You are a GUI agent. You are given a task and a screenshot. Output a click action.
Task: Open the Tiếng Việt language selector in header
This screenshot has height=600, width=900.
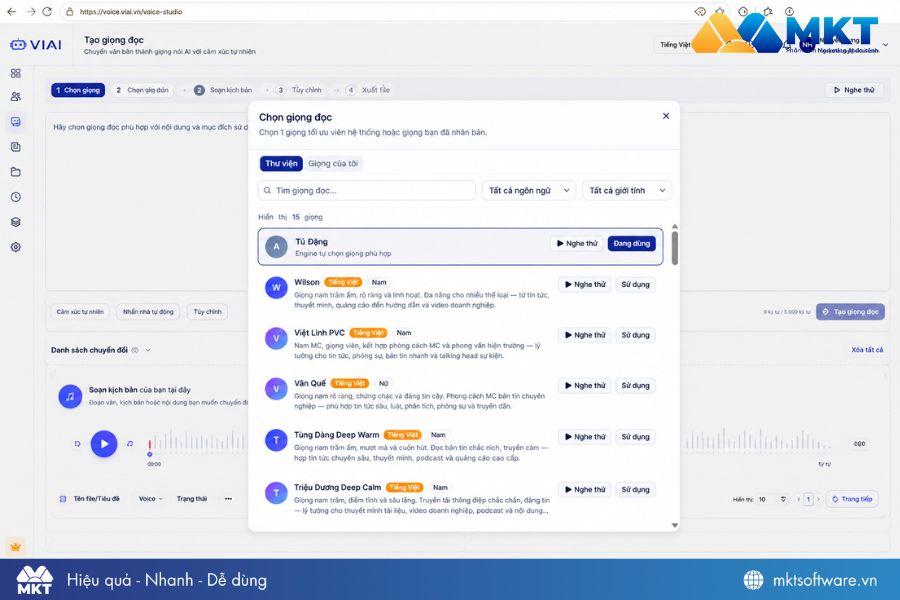click(x=675, y=45)
